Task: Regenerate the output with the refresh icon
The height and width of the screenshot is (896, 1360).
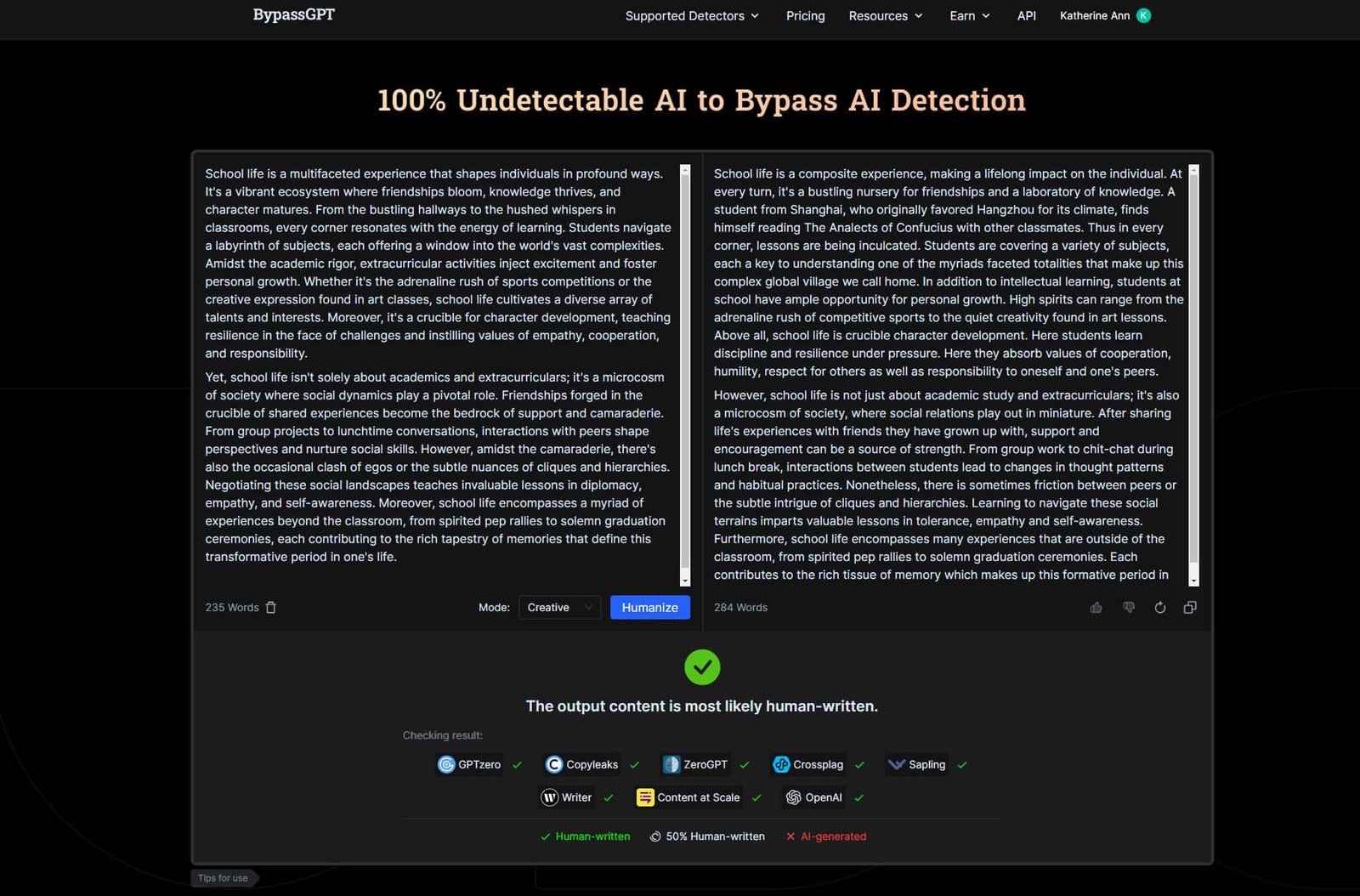Action: coord(1159,607)
